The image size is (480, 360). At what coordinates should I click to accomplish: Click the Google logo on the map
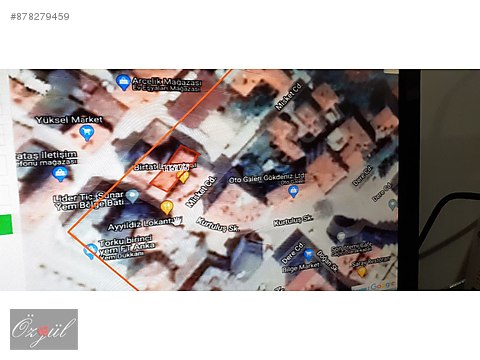point(382,286)
